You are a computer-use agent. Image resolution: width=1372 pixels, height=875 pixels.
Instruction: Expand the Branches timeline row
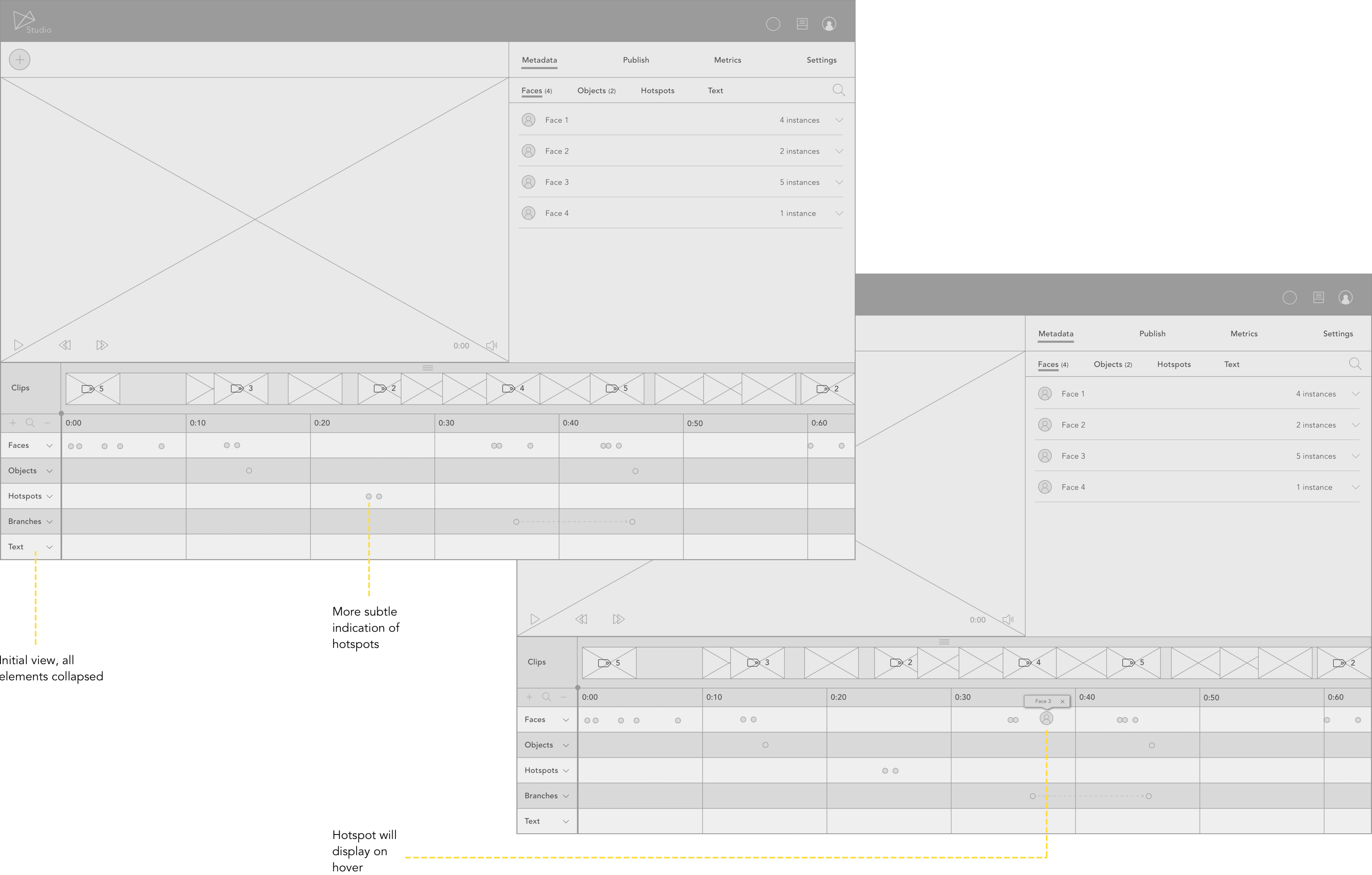pyautogui.click(x=50, y=522)
